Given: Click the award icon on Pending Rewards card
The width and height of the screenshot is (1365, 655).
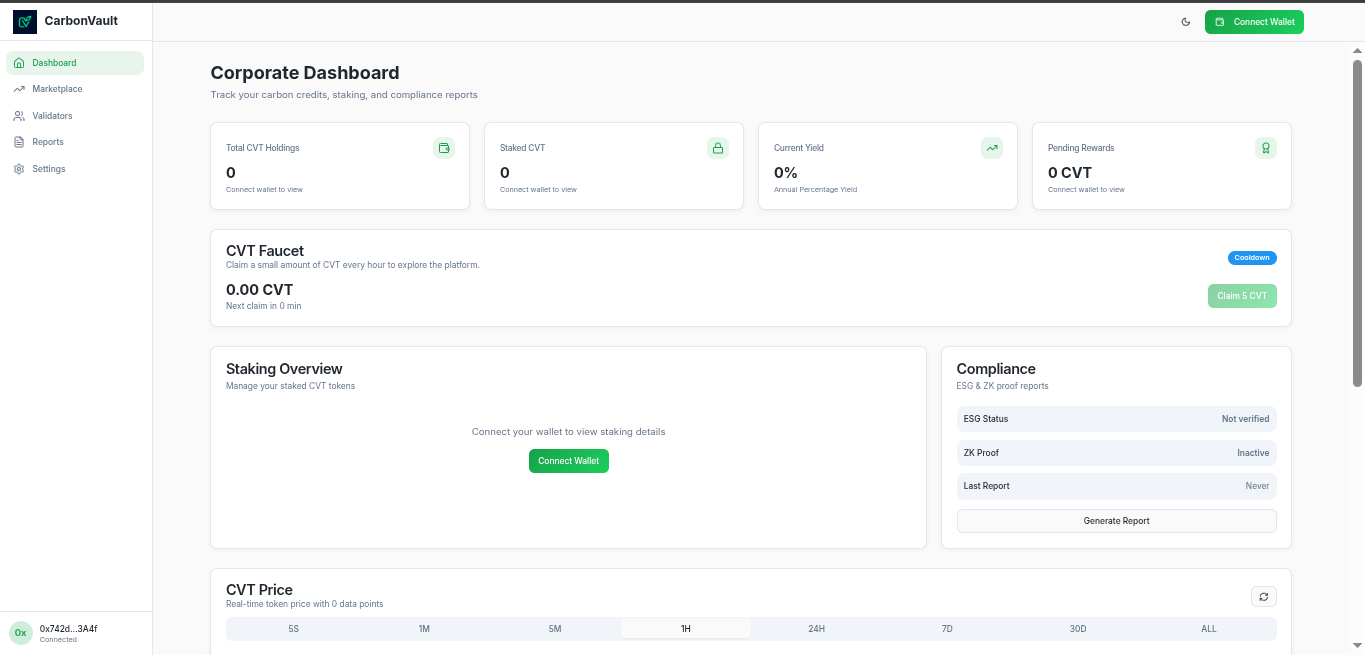Looking at the screenshot, I should click(1265, 148).
